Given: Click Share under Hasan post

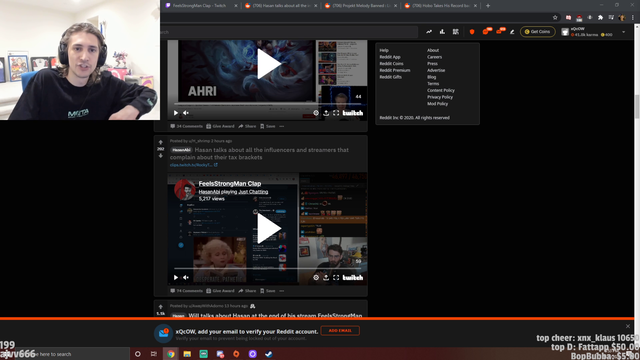Looking at the screenshot, I should (x=247, y=291).
